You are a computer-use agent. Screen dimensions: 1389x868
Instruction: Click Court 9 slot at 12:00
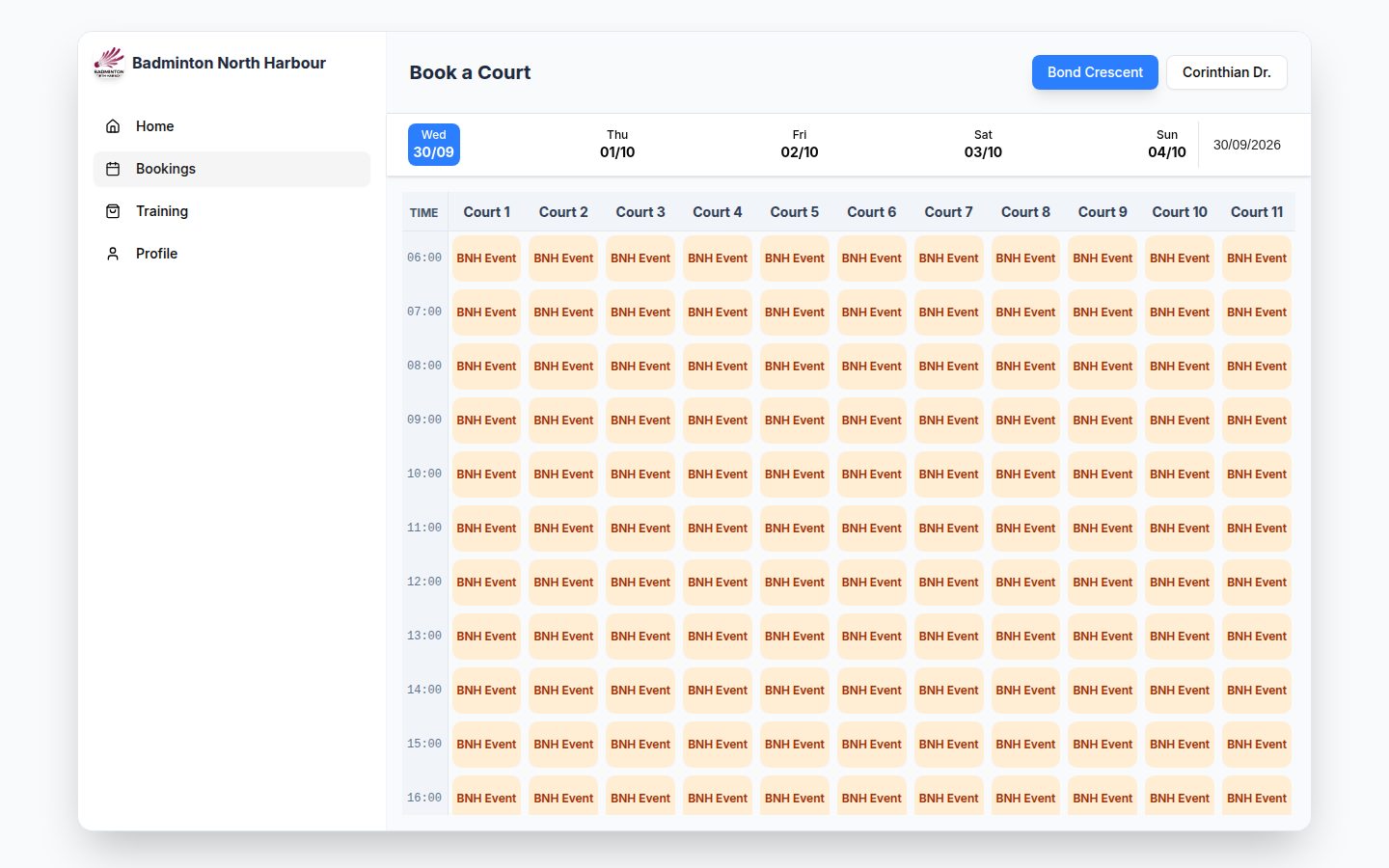[x=1103, y=583]
